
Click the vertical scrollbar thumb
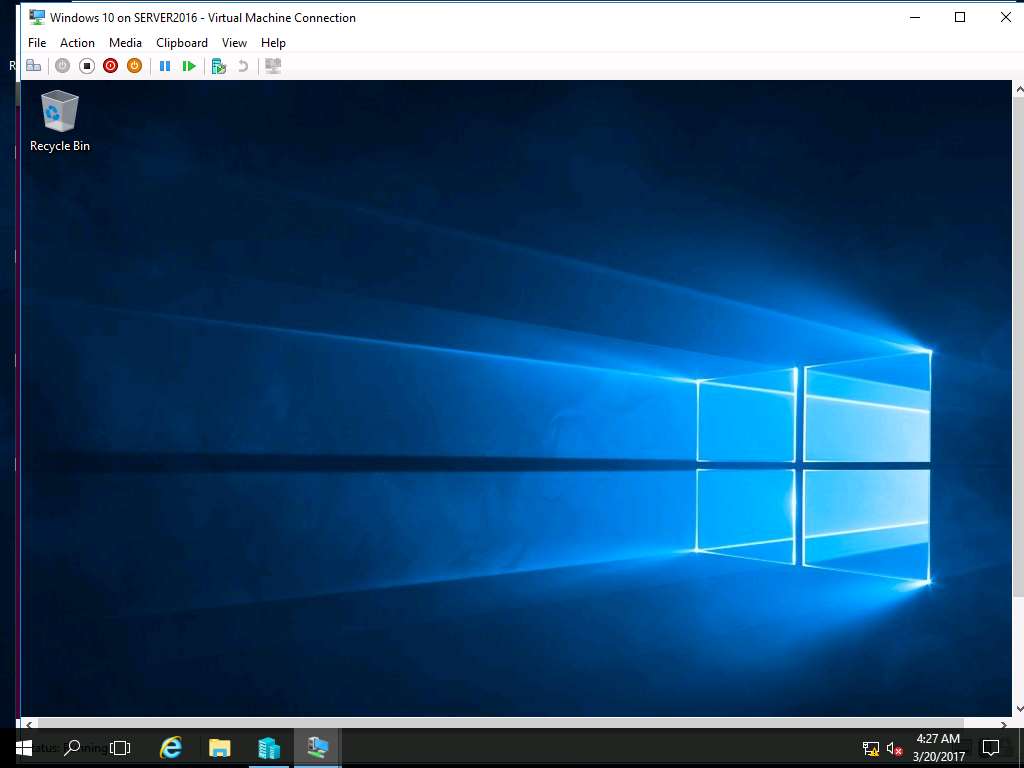pyautogui.click(x=1019, y=346)
